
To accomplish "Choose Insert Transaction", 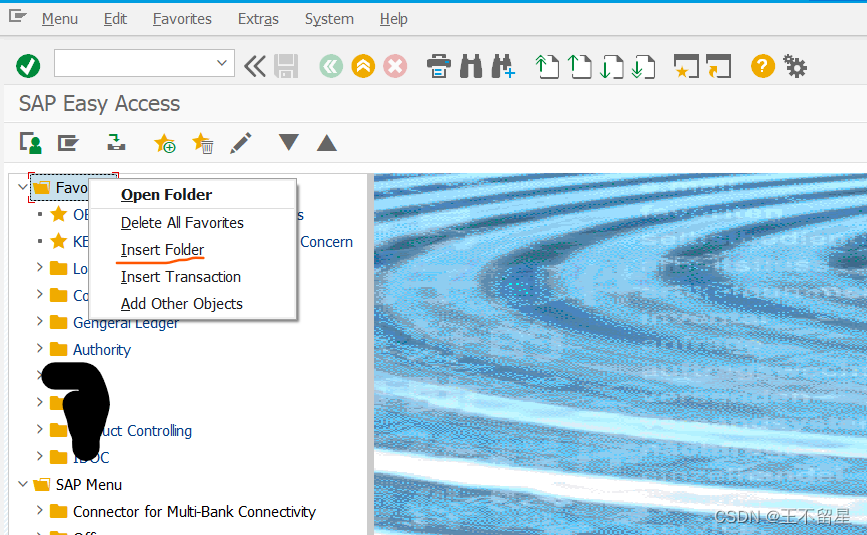I will click(x=192, y=277).
